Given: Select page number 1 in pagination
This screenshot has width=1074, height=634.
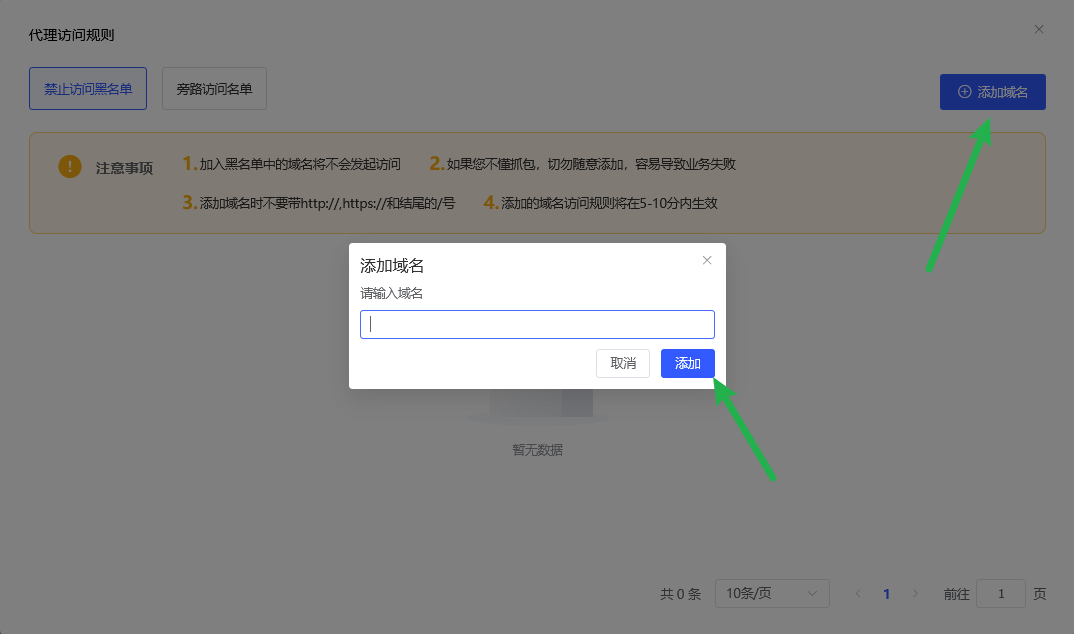Looking at the screenshot, I should [x=886, y=594].
